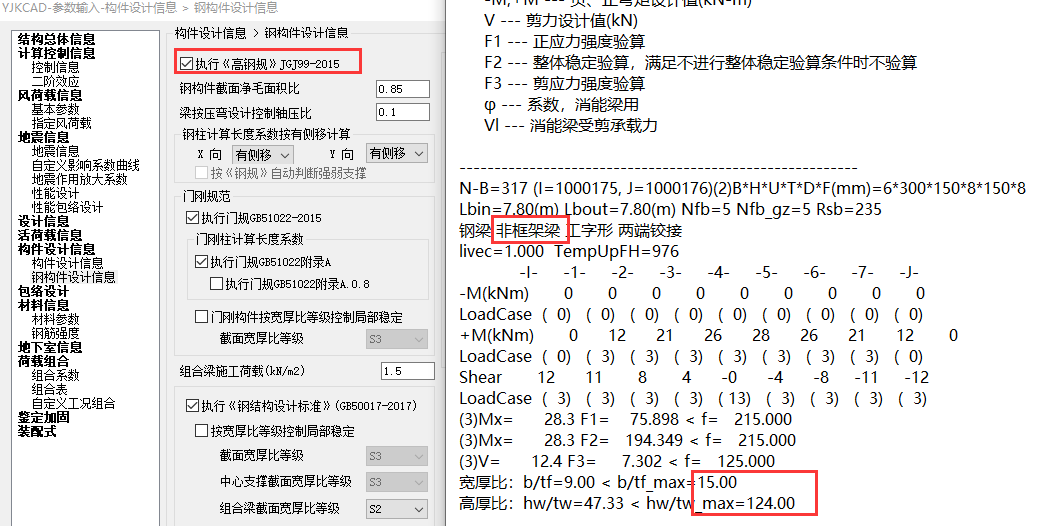The width and height of the screenshot is (1041, 526).
Task: Open 钢结构设计标准 截面宽厚比等级 S3 dropdown
Action: (x=397, y=456)
